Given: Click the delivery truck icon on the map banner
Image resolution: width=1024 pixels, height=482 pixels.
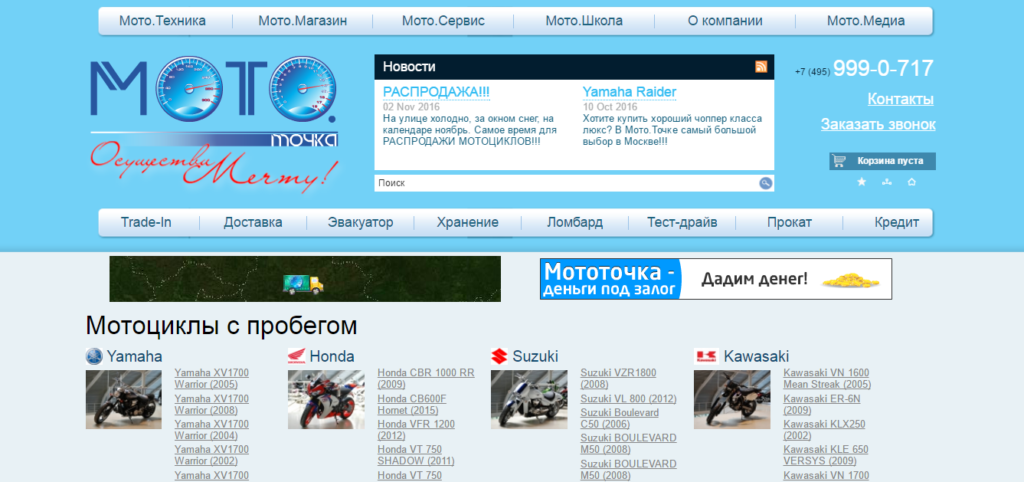Looking at the screenshot, I should 303,284.
